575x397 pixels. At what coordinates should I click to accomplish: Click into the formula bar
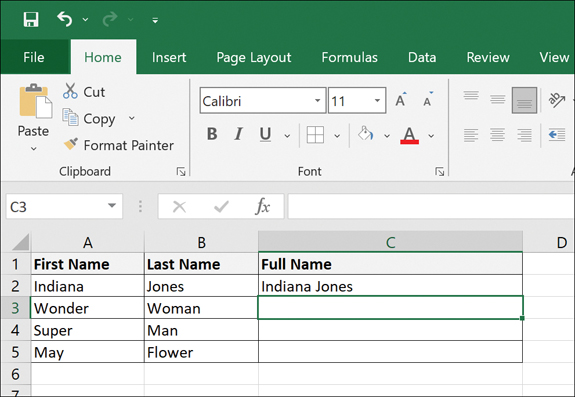pos(431,206)
